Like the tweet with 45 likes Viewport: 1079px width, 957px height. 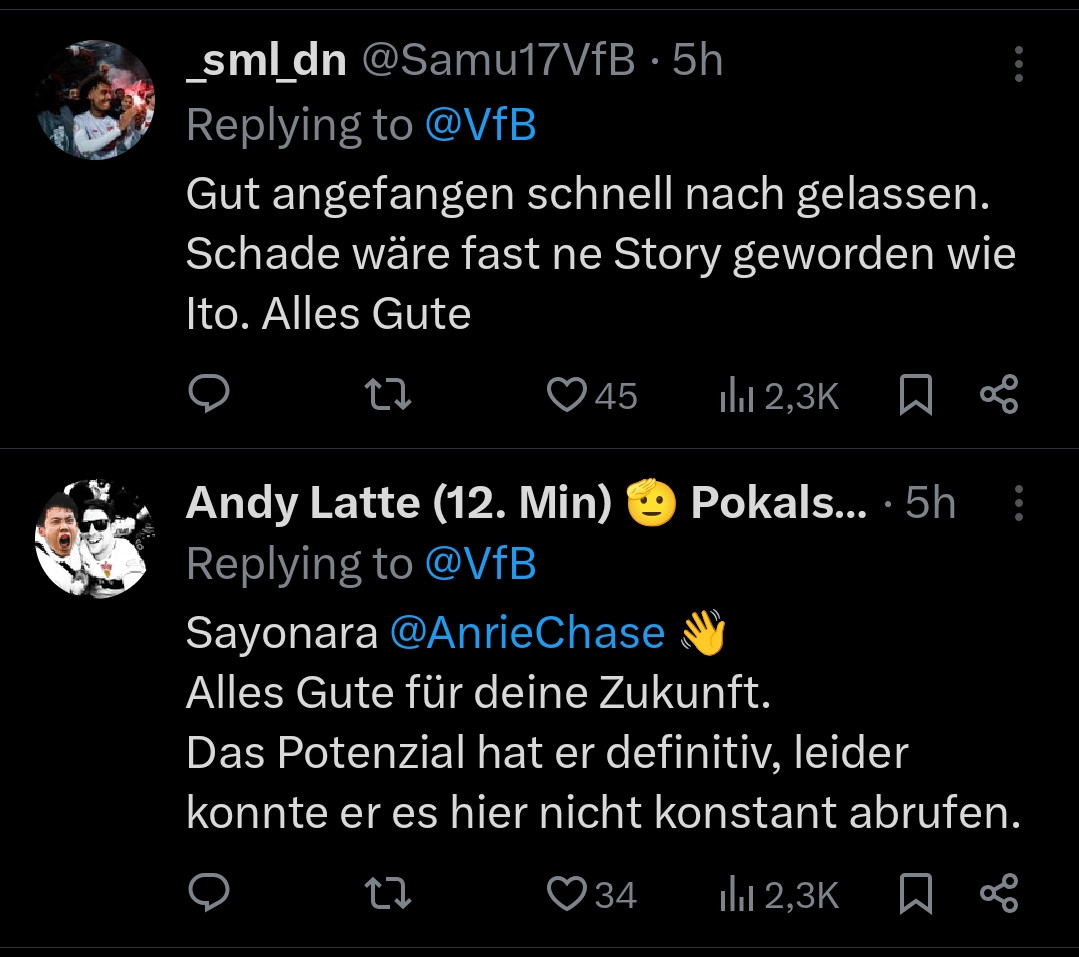567,396
